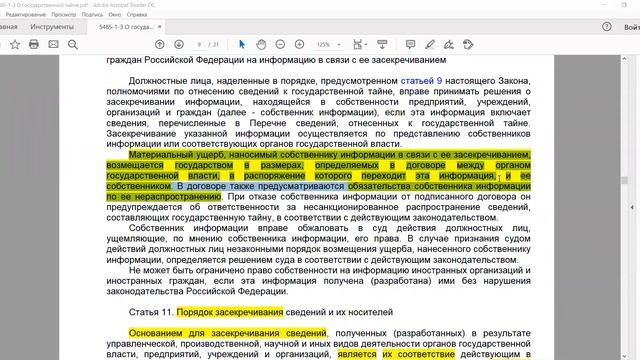Send file by email via the envelope icon
The width and height of the screenshot is (640, 360).
53,44
